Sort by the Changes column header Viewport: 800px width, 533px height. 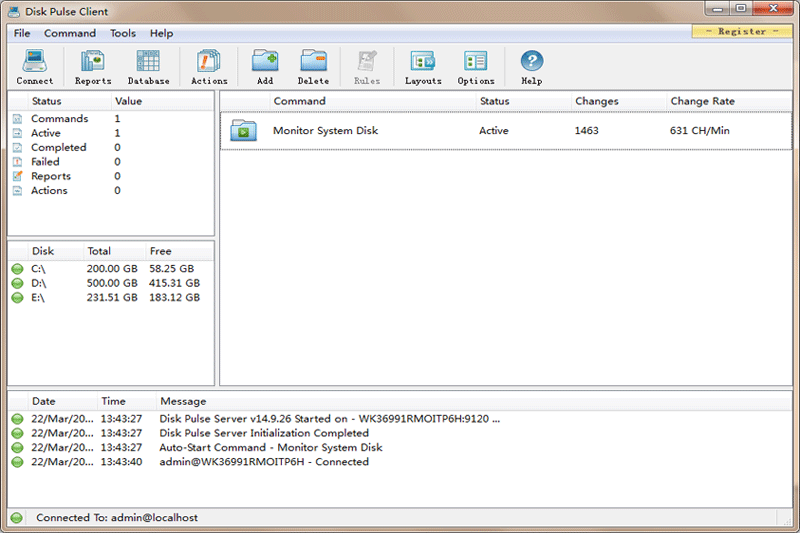pyautogui.click(x=618, y=101)
